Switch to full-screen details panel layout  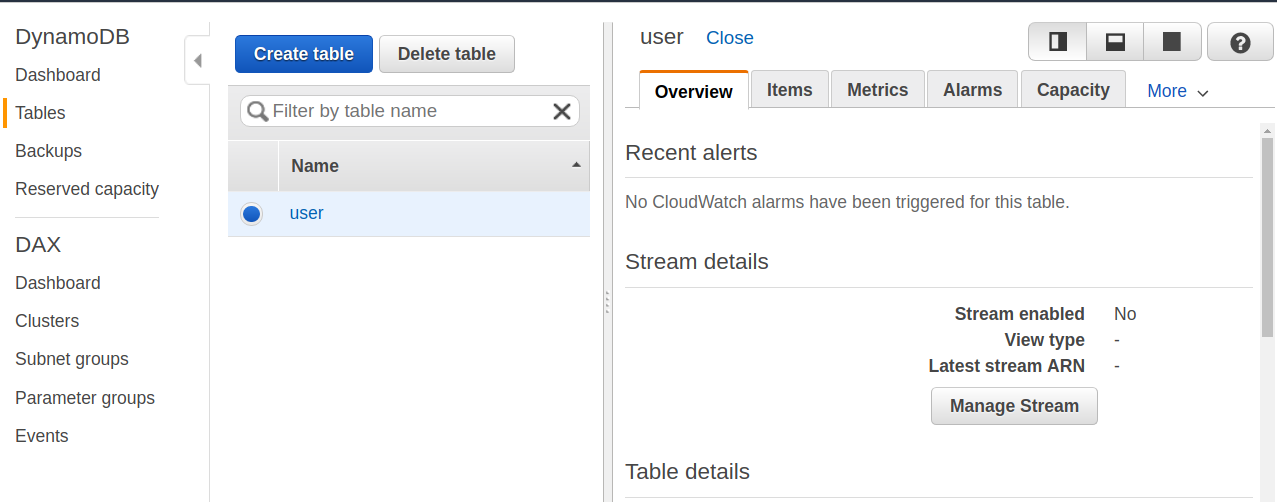1172,42
